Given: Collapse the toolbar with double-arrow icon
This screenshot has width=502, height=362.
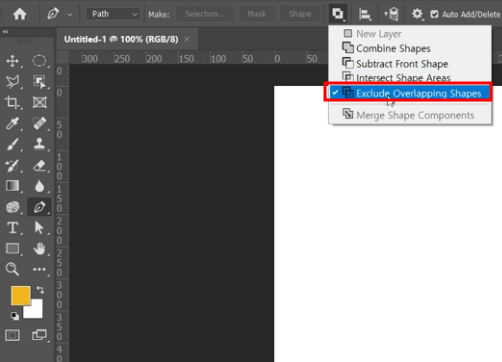Looking at the screenshot, I should point(5,32).
